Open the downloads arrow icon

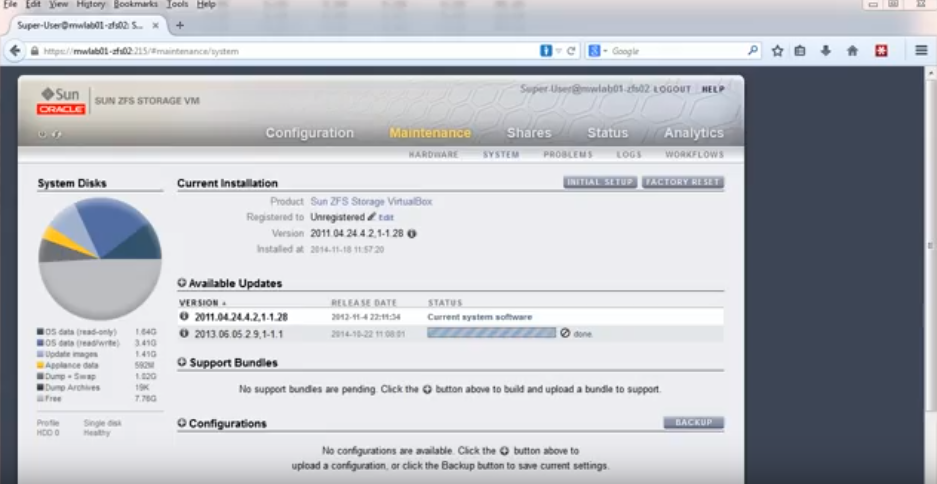(x=826, y=51)
